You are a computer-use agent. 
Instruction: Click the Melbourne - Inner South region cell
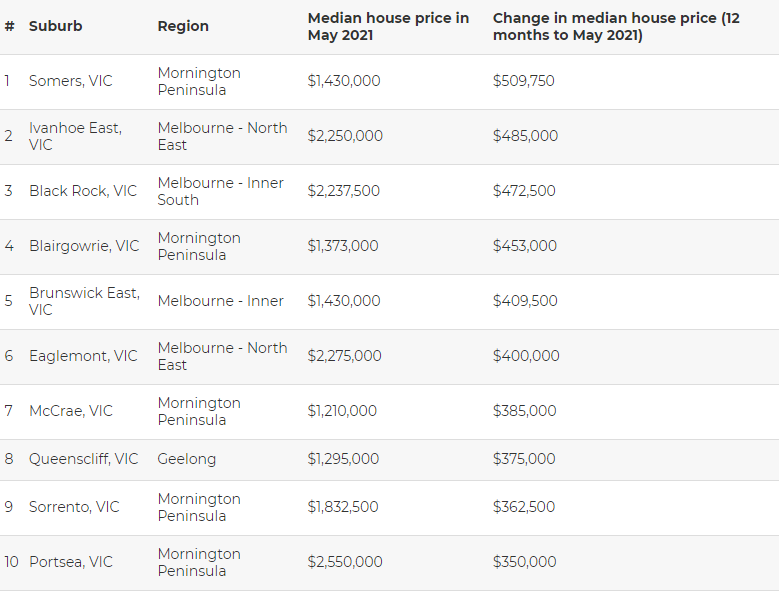(221, 191)
